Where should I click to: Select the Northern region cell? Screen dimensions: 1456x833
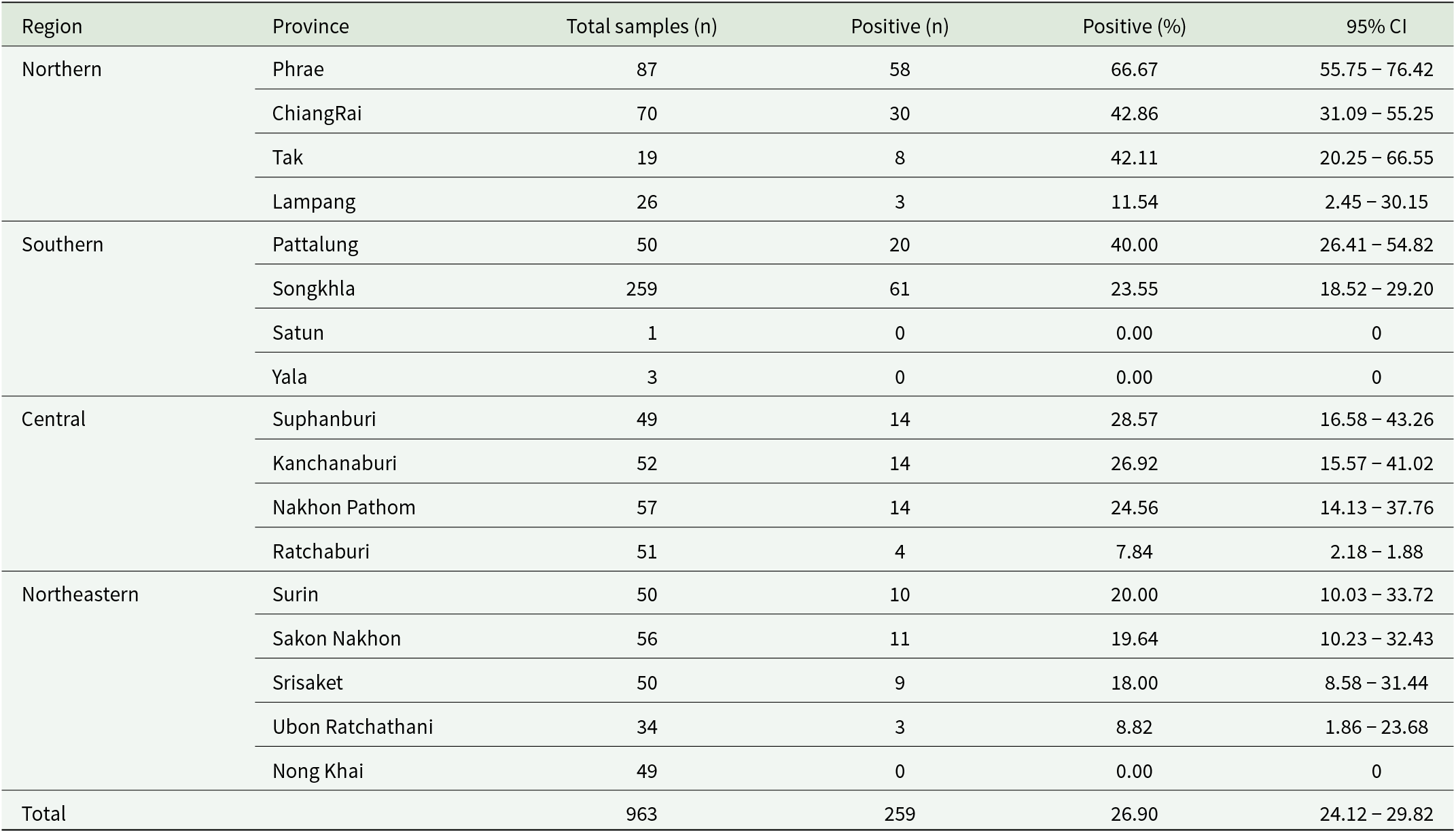62,69
